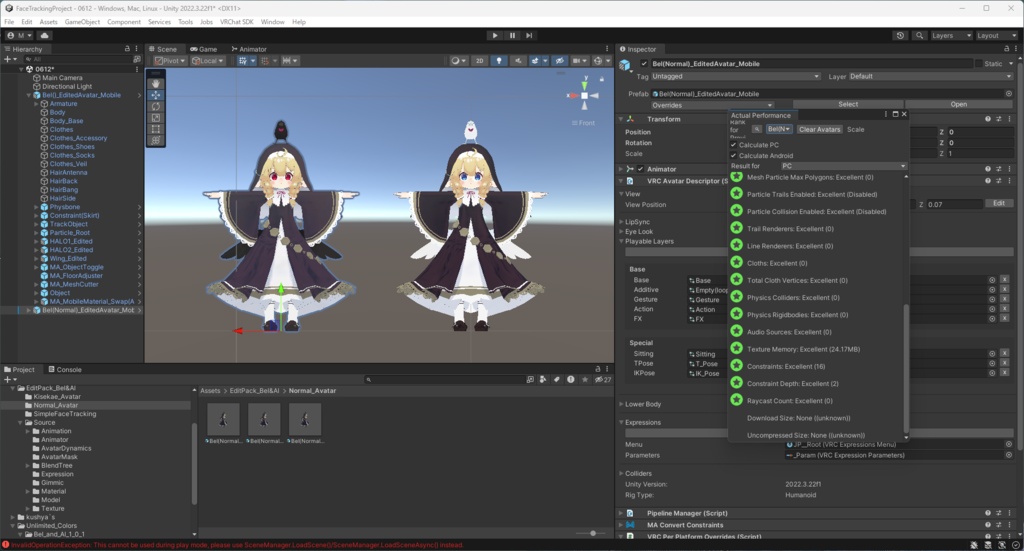This screenshot has width=1024, height=551.
Task: Open the Result for PC dropdown
Action: pos(843,166)
